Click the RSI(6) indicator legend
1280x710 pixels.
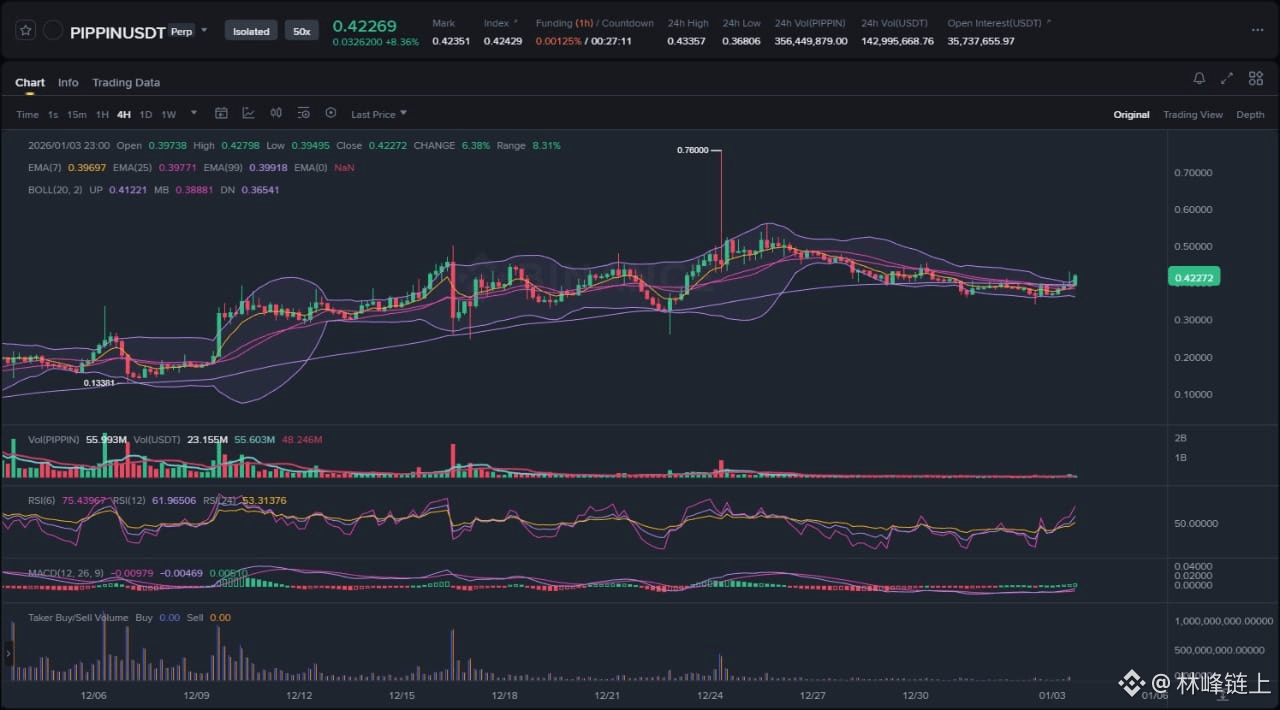click(42, 500)
